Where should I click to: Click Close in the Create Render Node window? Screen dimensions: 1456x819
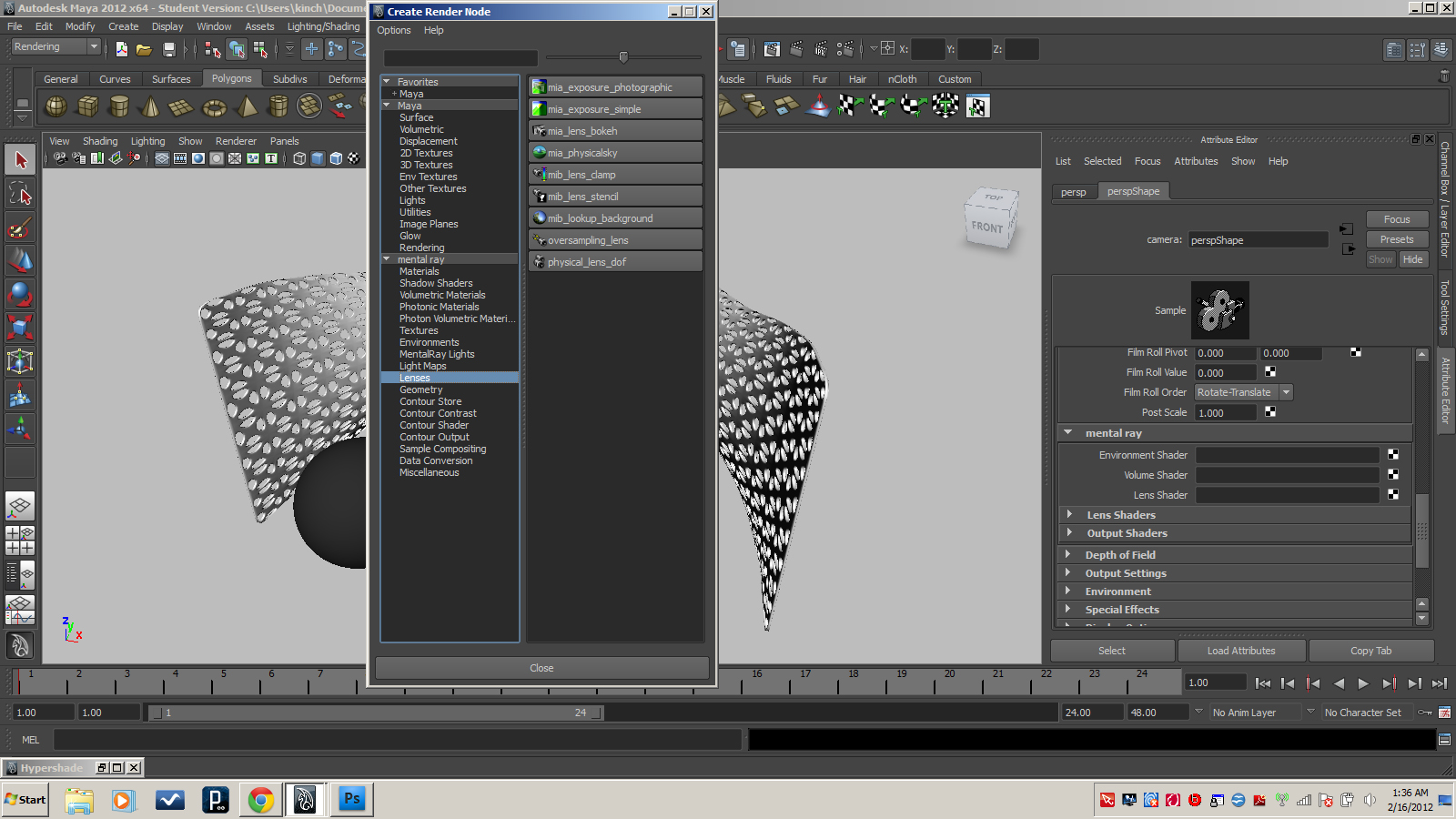[541, 667]
